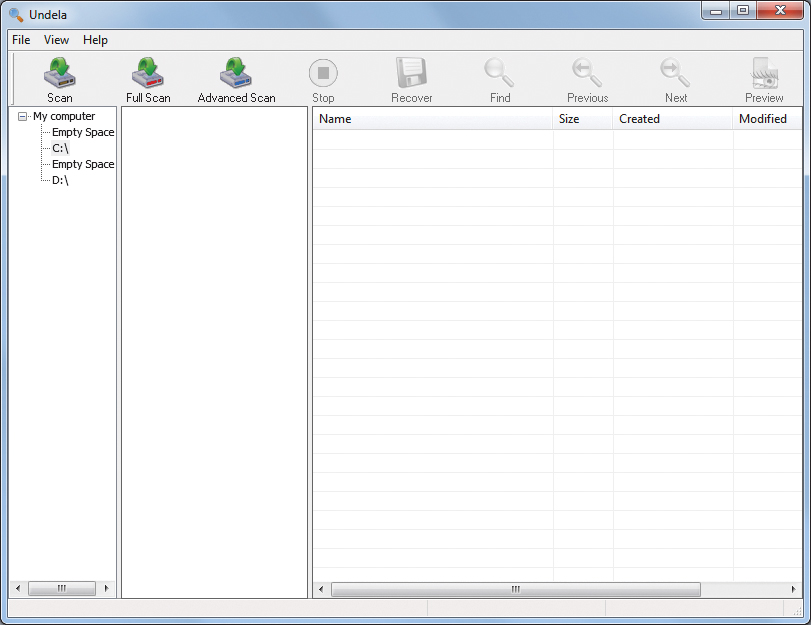Click tree panel's right scroll arrow

[107, 589]
